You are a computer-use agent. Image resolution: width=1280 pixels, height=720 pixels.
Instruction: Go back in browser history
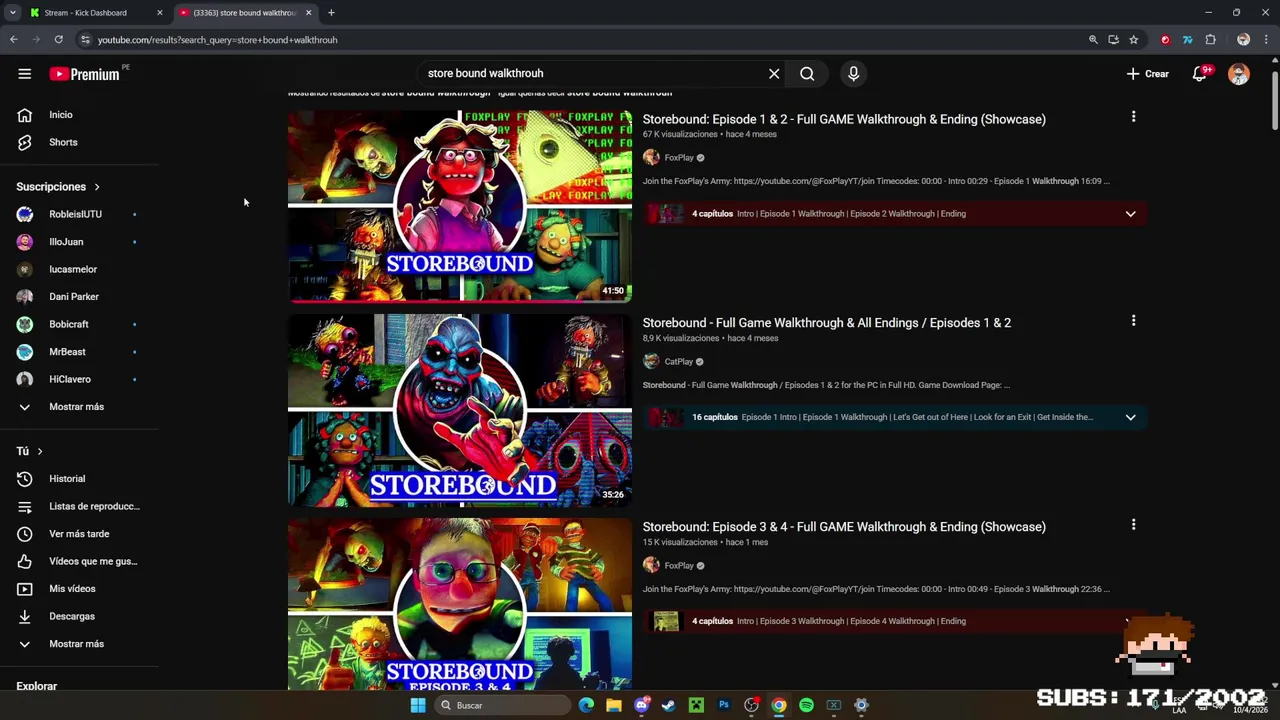tap(13, 40)
